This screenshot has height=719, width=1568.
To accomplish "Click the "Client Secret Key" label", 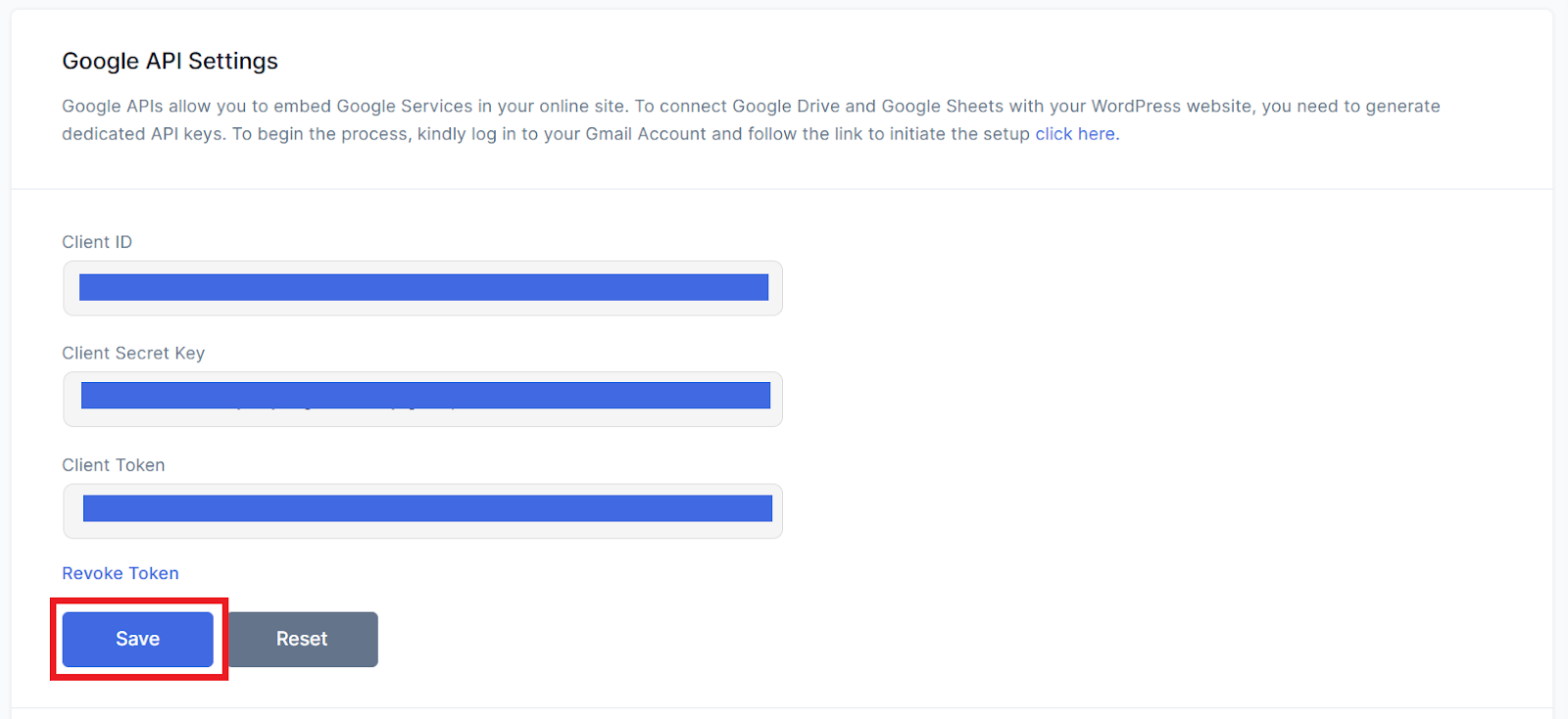I will coord(133,353).
